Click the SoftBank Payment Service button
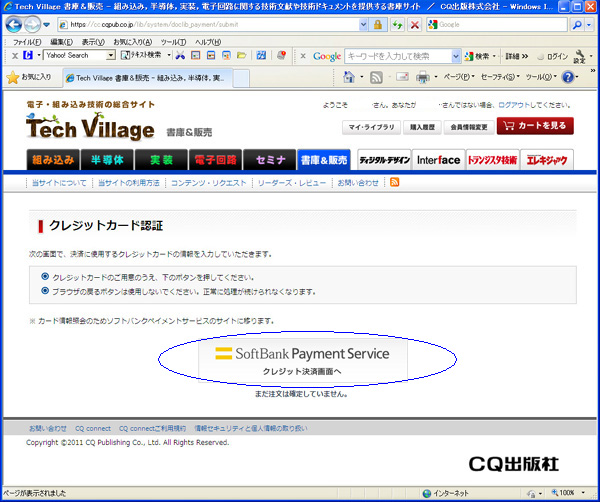The height and width of the screenshot is (502, 600). 301,360
